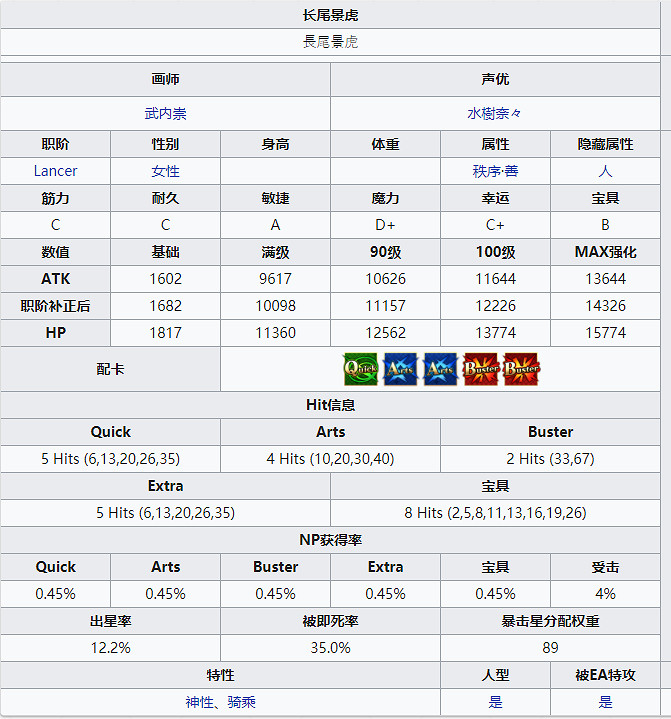
Task: Click the level 90 HP value 12562
Action: [385, 333]
